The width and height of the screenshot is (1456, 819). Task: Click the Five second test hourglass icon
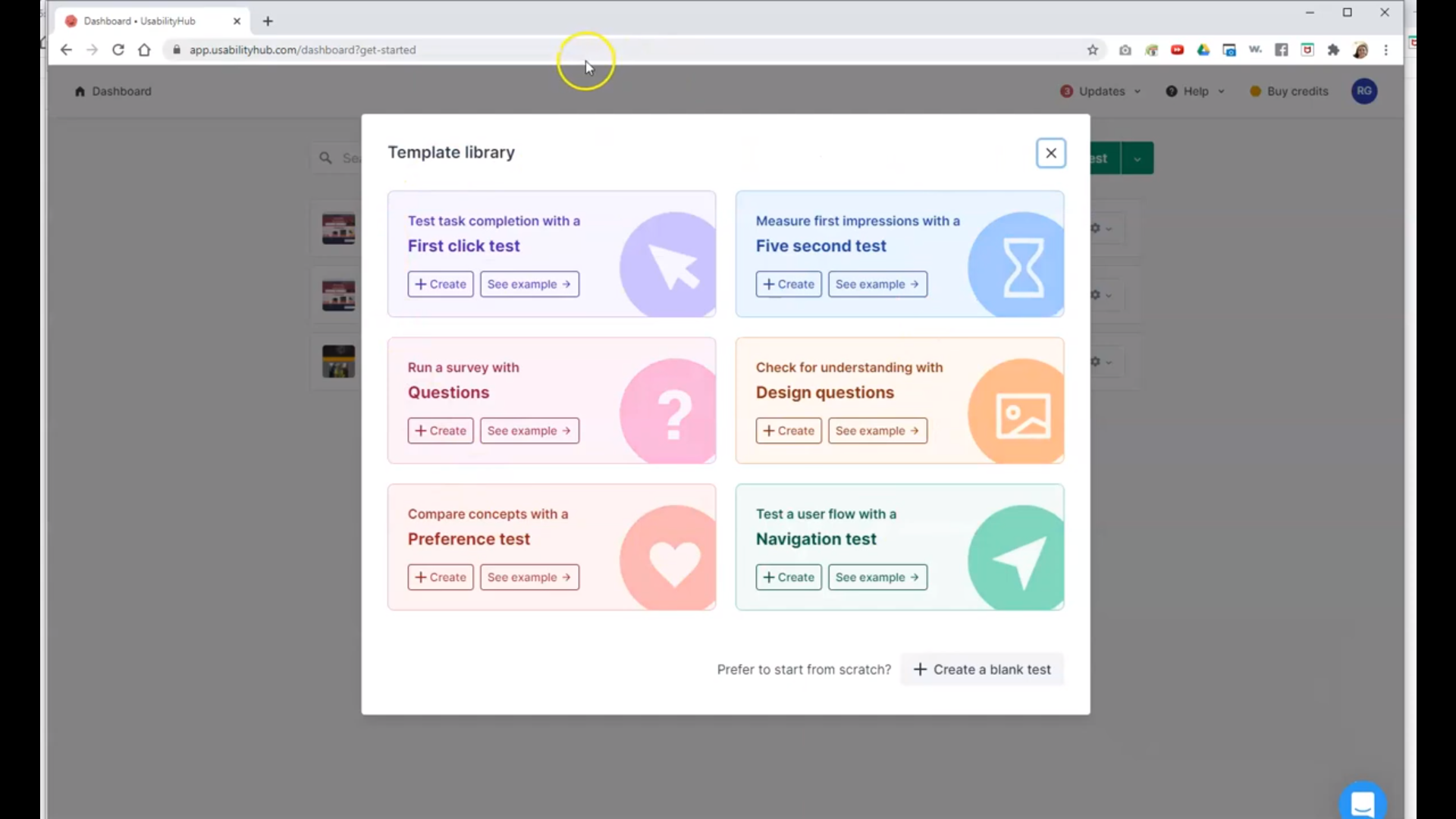point(1022,266)
